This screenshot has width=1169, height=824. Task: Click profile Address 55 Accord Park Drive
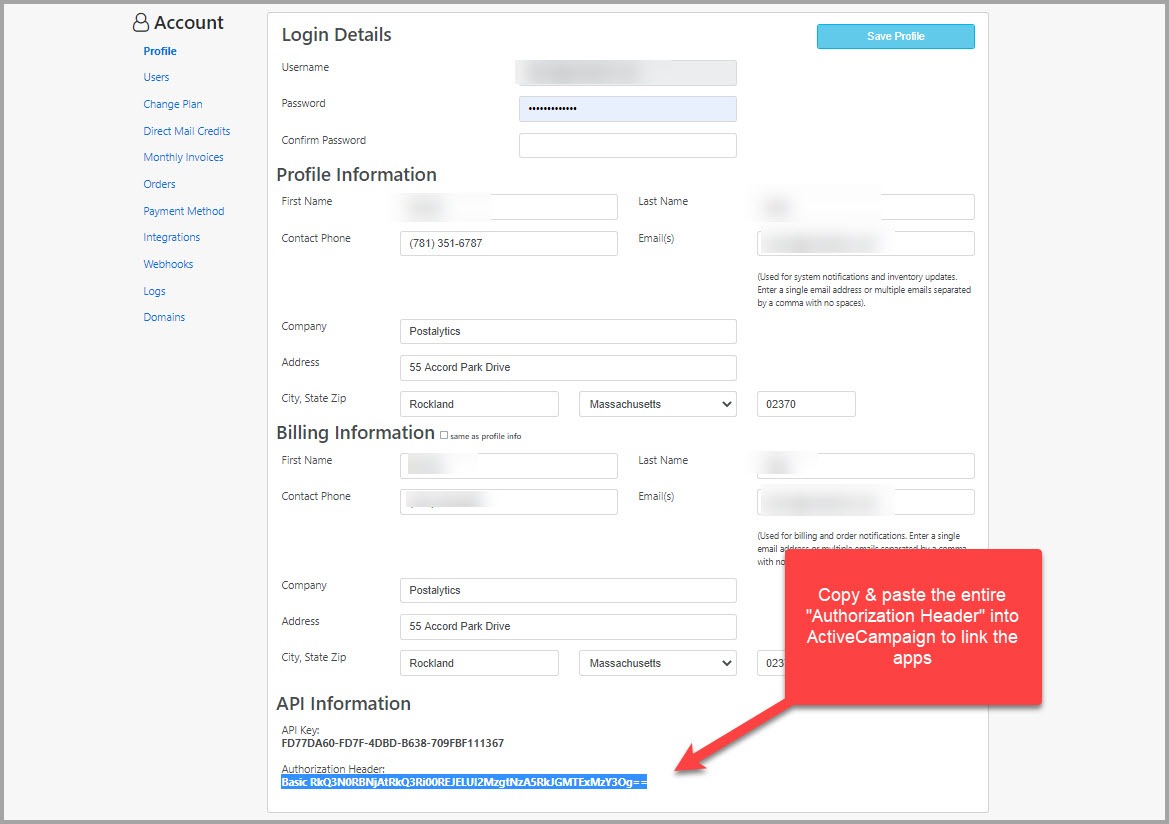click(568, 368)
